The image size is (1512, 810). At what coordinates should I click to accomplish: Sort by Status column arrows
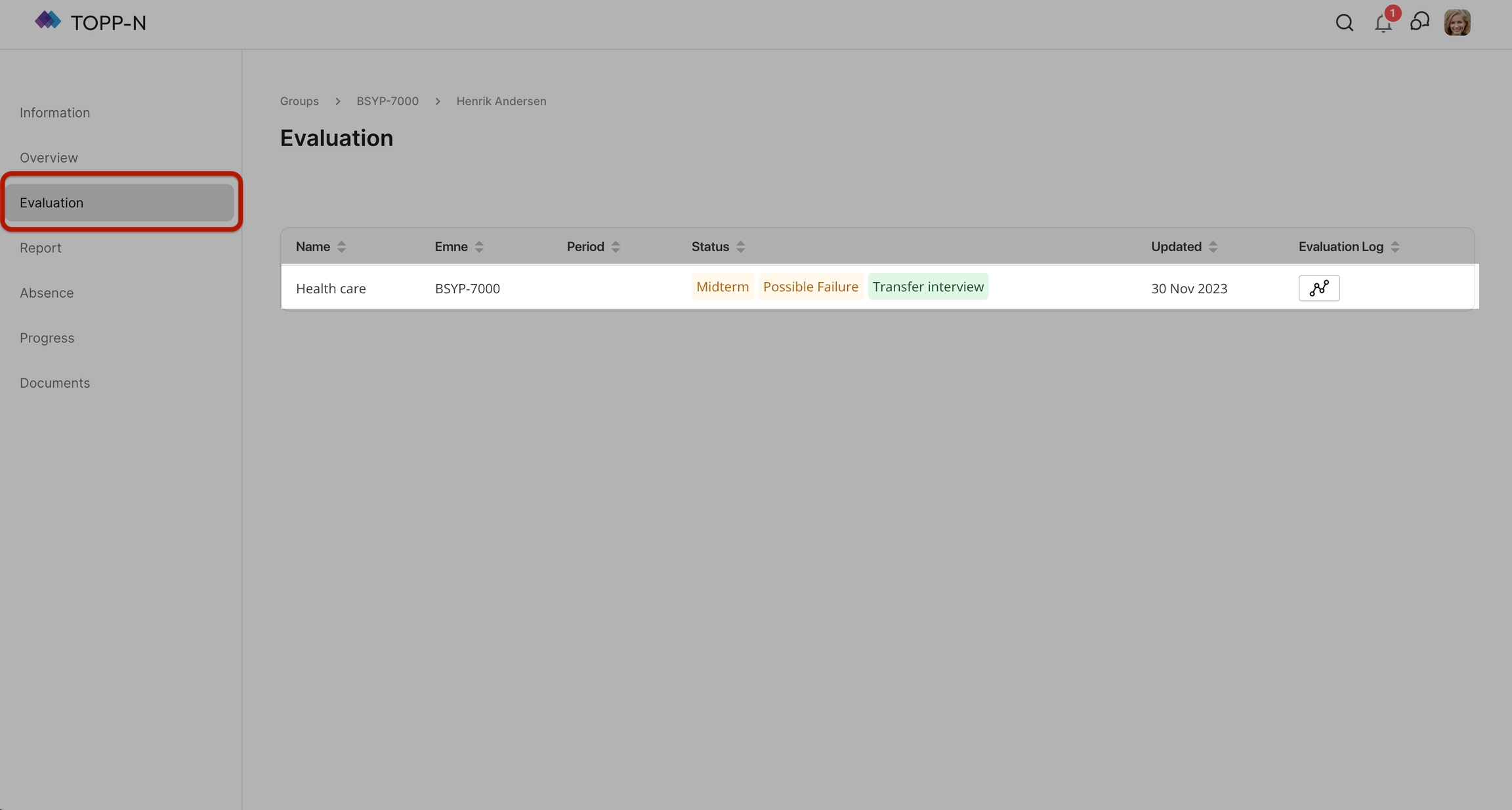(740, 247)
